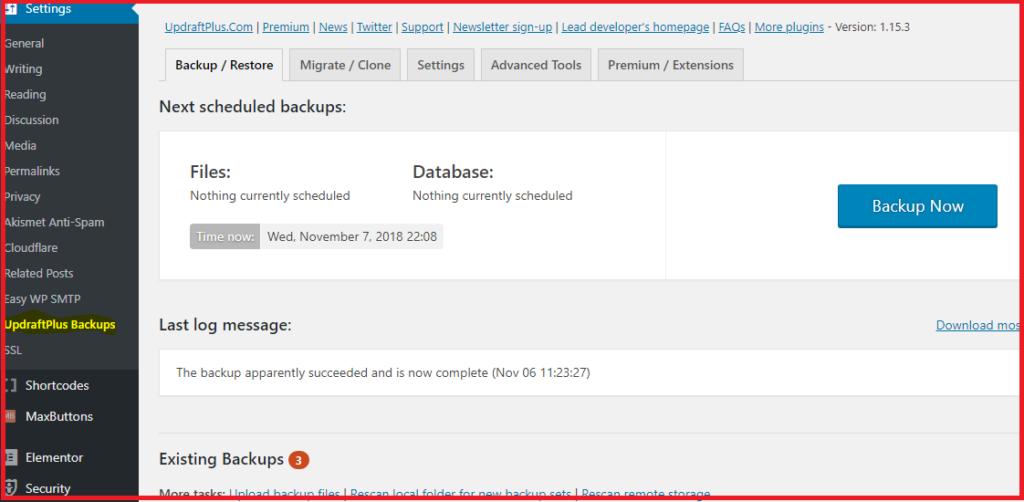Screen dimensions: 1024x502
Task: Open Writing settings
Action: pos(23,69)
